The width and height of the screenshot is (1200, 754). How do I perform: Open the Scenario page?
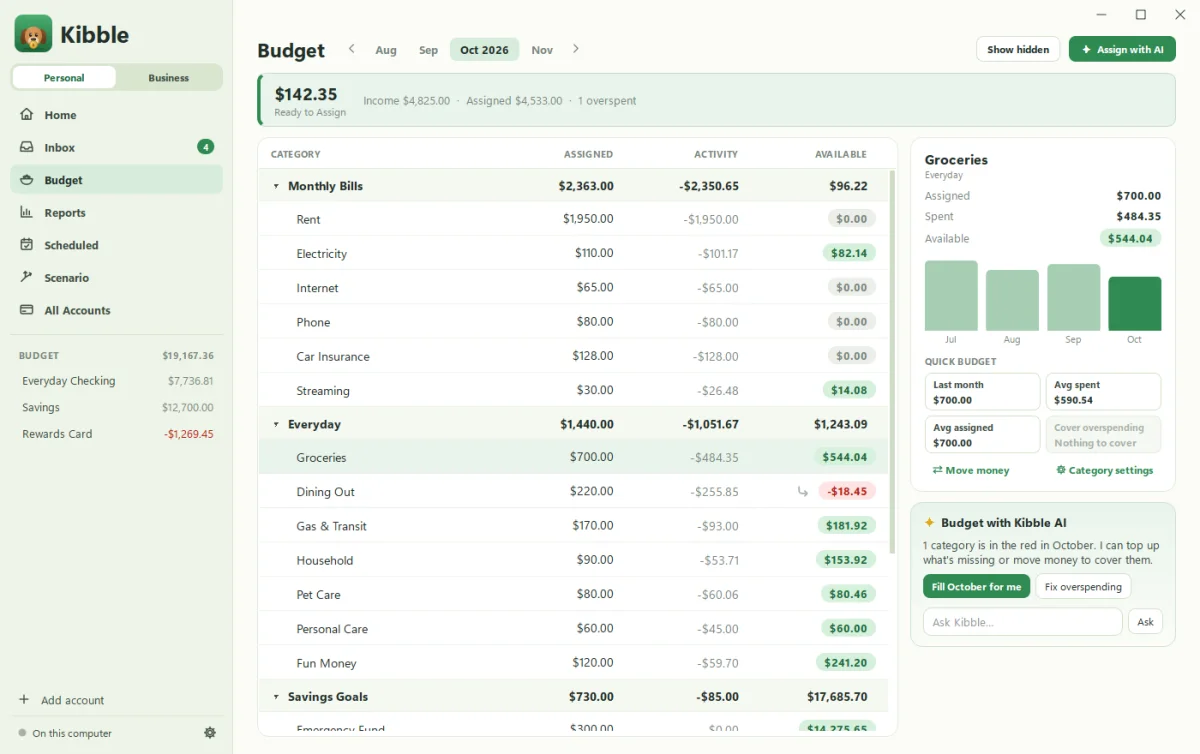click(x=117, y=277)
